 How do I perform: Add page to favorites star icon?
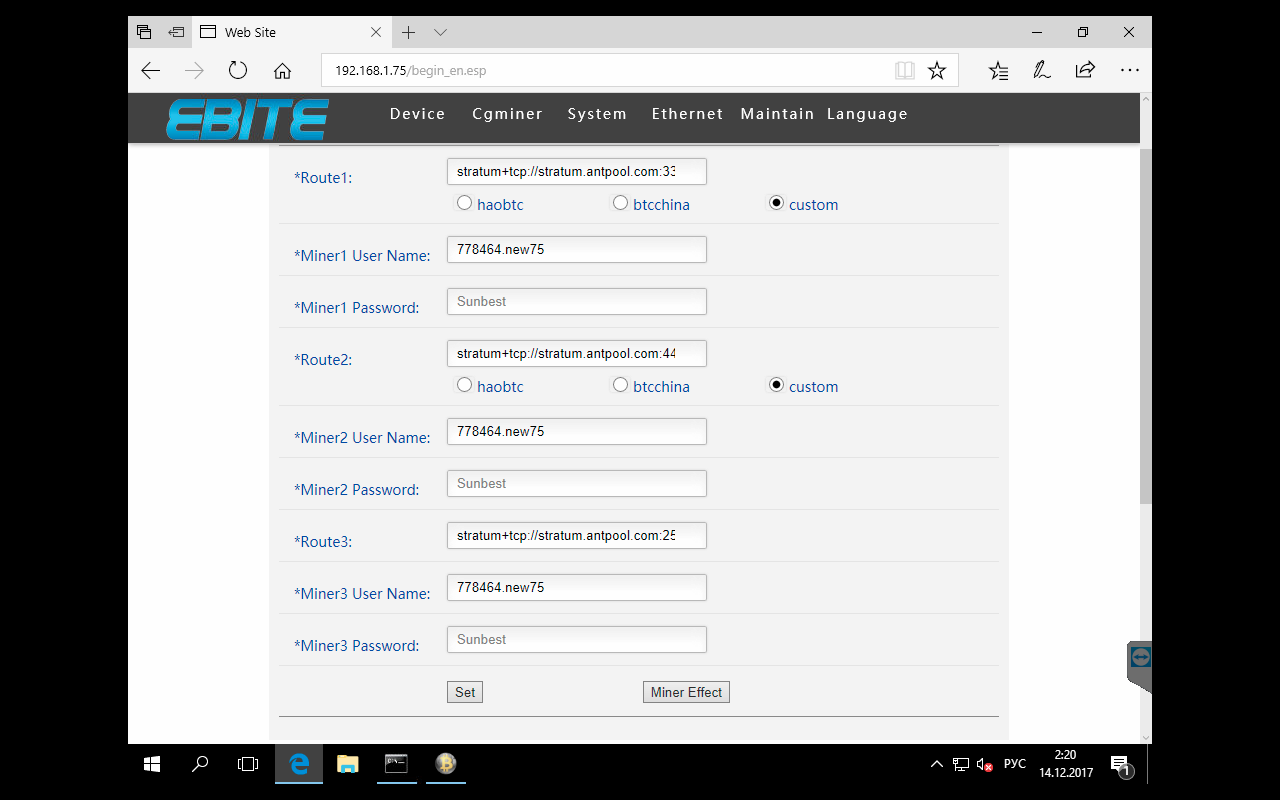click(x=937, y=70)
